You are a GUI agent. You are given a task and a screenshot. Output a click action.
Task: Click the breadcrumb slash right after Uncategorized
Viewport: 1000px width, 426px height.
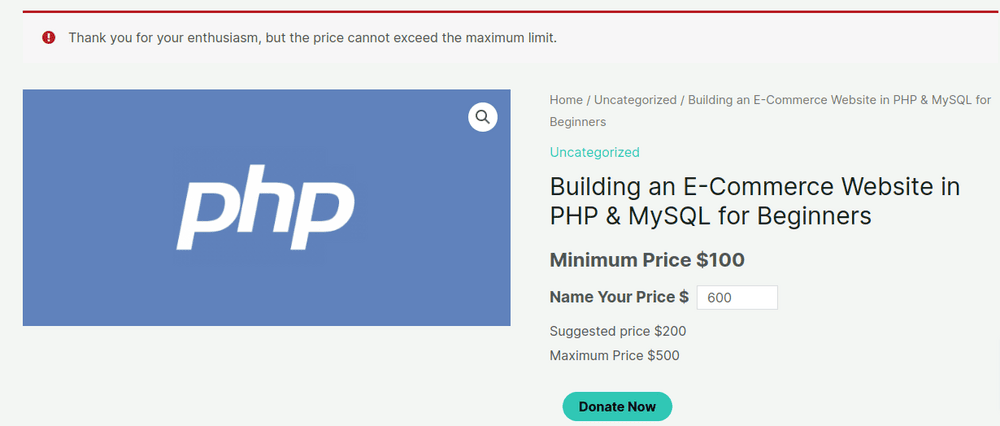(682, 100)
